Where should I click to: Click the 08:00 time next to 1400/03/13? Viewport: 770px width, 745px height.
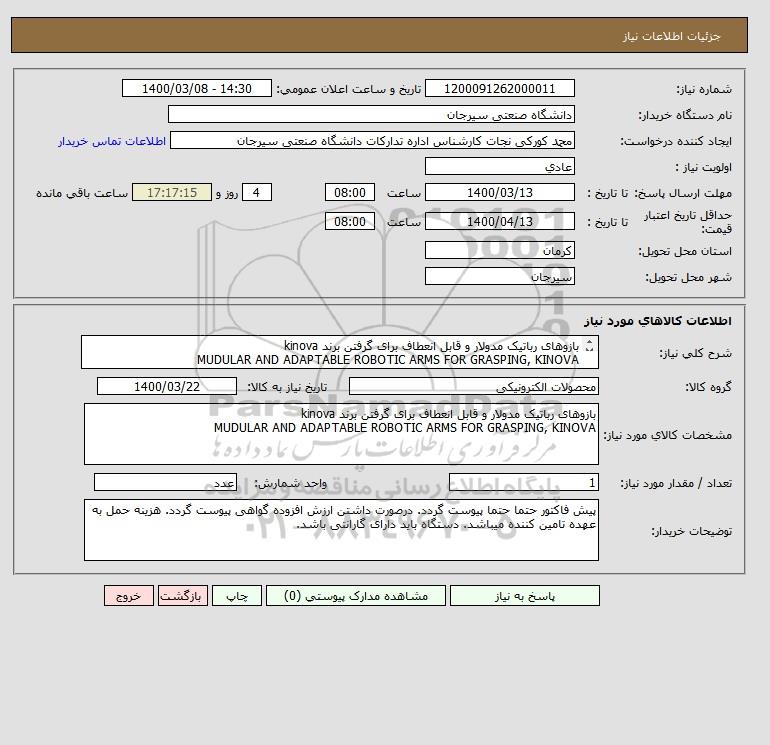pos(350,193)
